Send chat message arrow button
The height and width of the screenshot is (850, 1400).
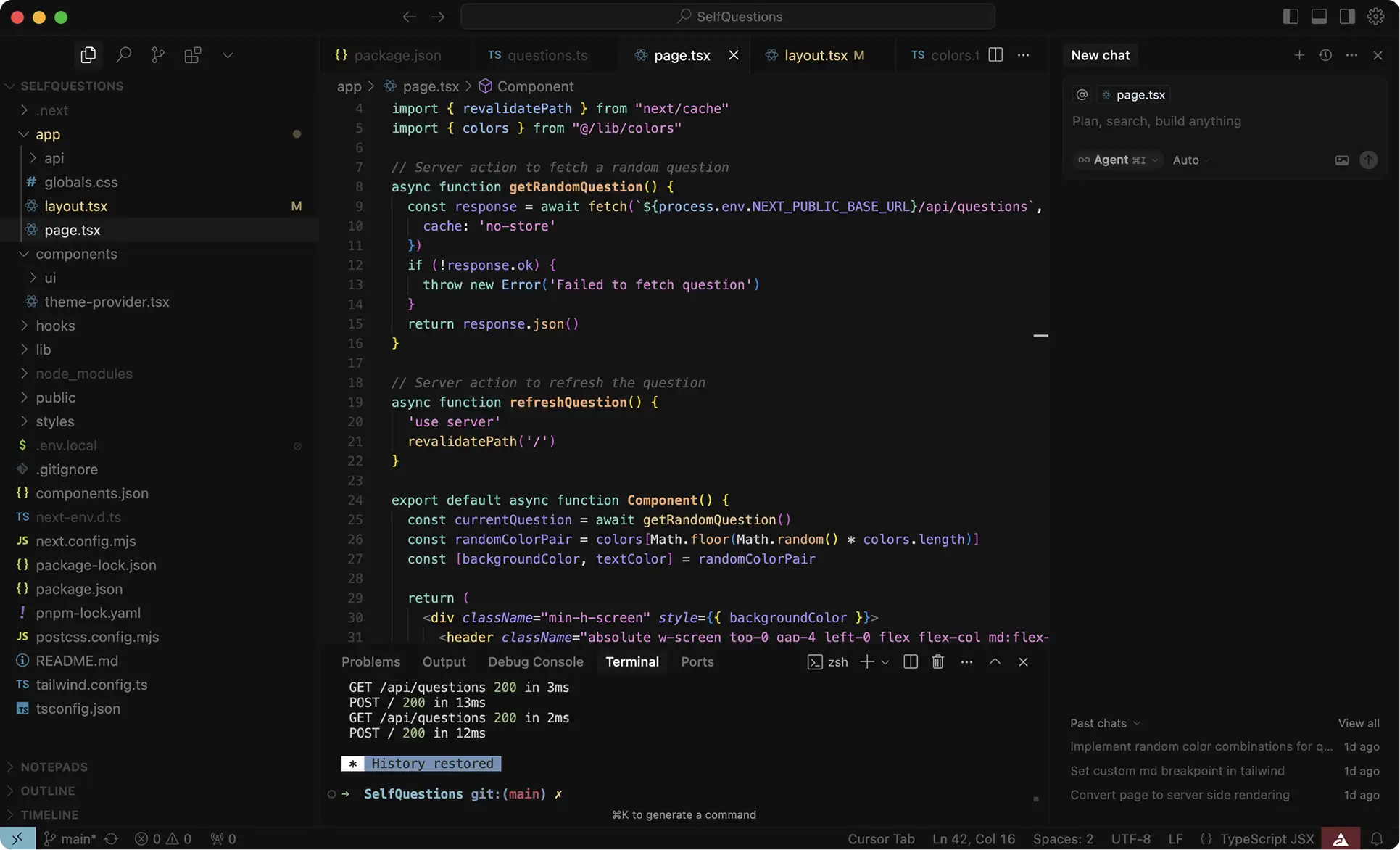tap(1368, 160)
